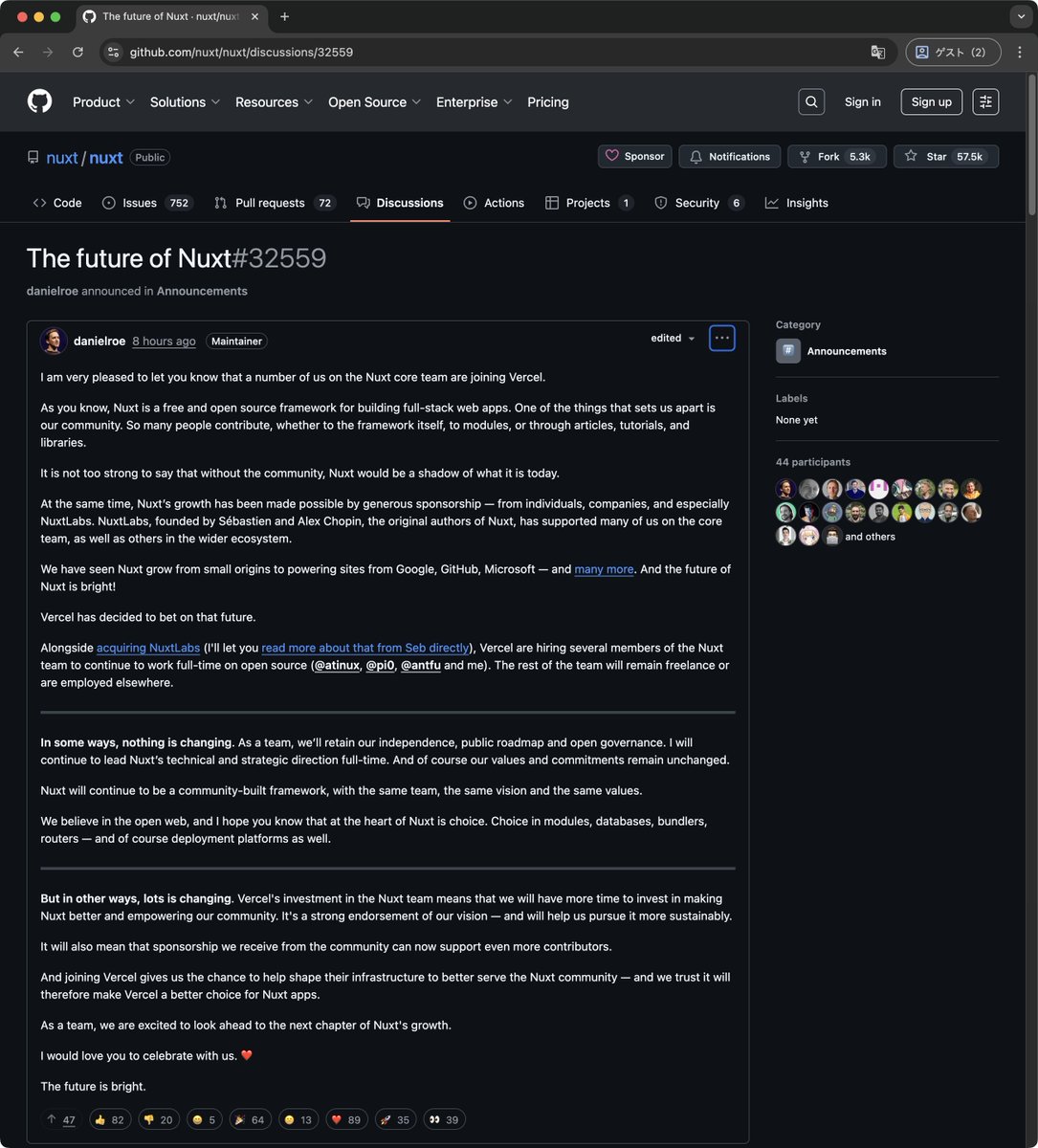Open the three-dot menu on danielroe's post
Screen dimensions: 1038x1148
pos(722,338)
